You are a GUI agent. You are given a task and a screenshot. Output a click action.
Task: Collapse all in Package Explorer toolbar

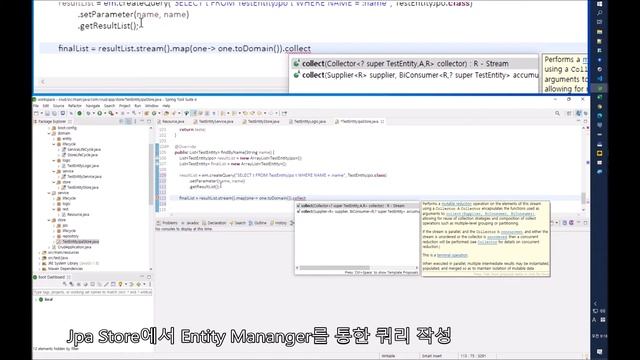pyautogui.click(x=121, y=121)
